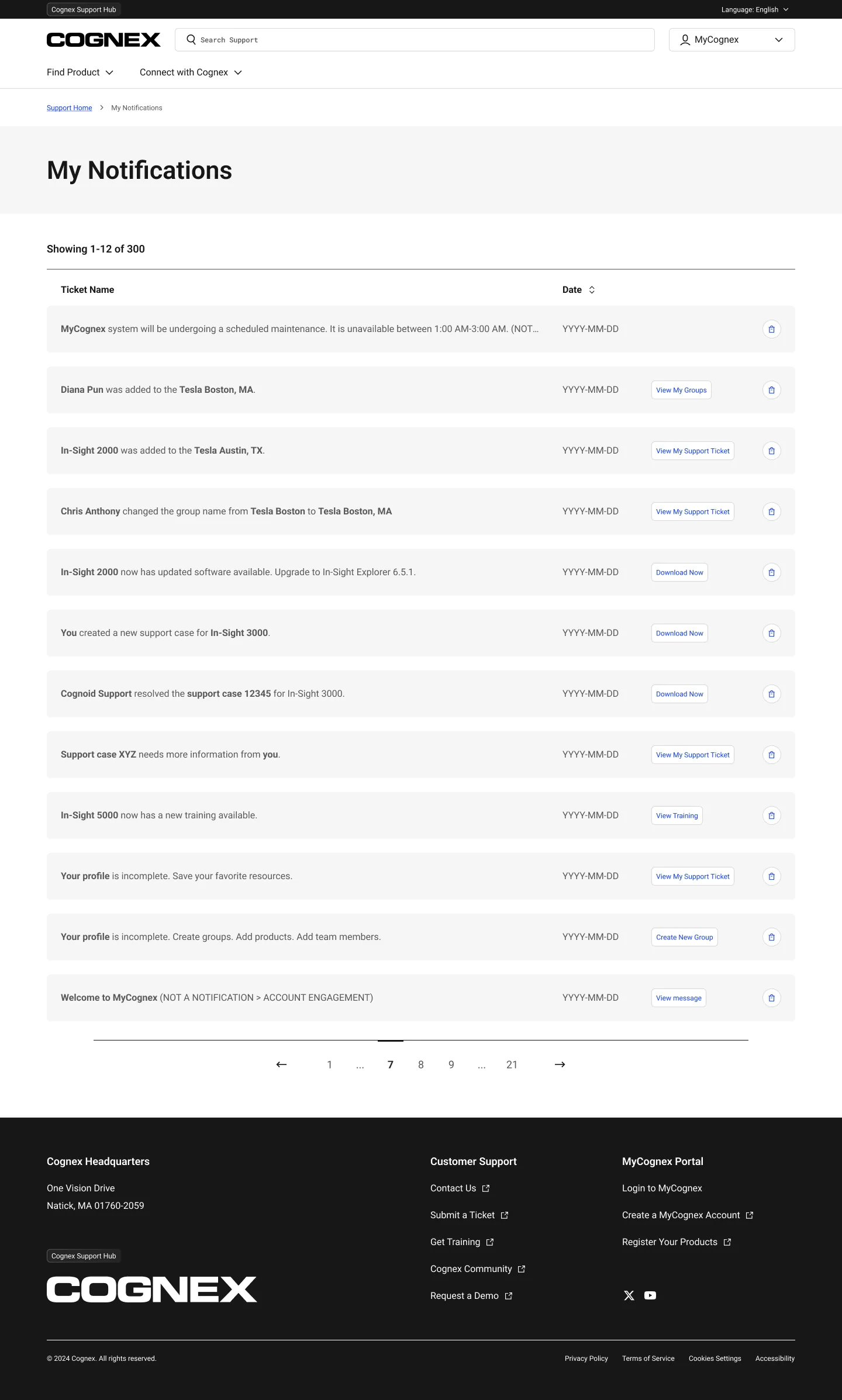Viewport: 842px width, 1400px height.
Task: Open Cognex Community footer link
Action: pyautogui.click(x=478, y=1269)
